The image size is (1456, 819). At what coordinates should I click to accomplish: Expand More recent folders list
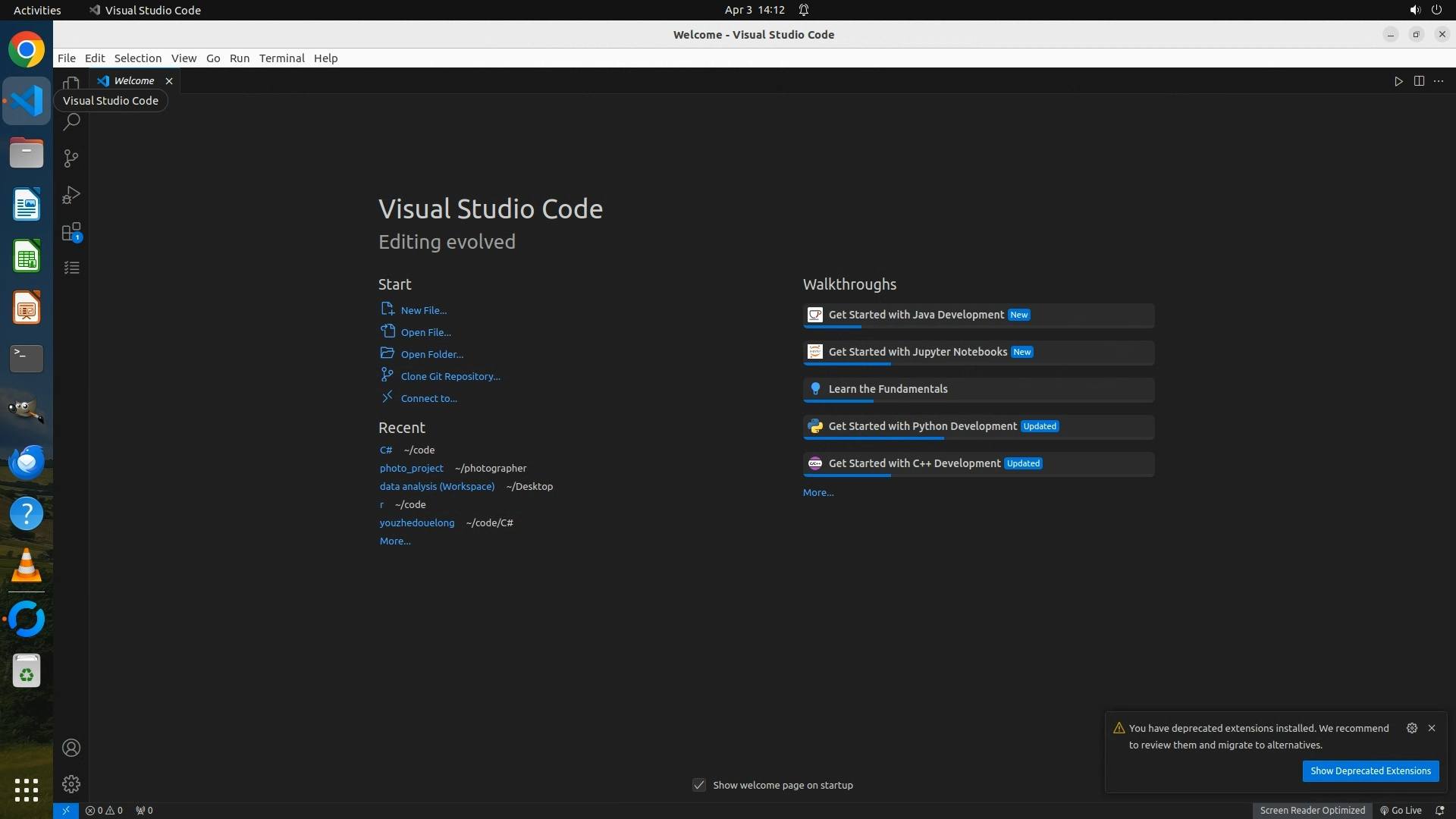pyautogui.click(x=395, y=541)
